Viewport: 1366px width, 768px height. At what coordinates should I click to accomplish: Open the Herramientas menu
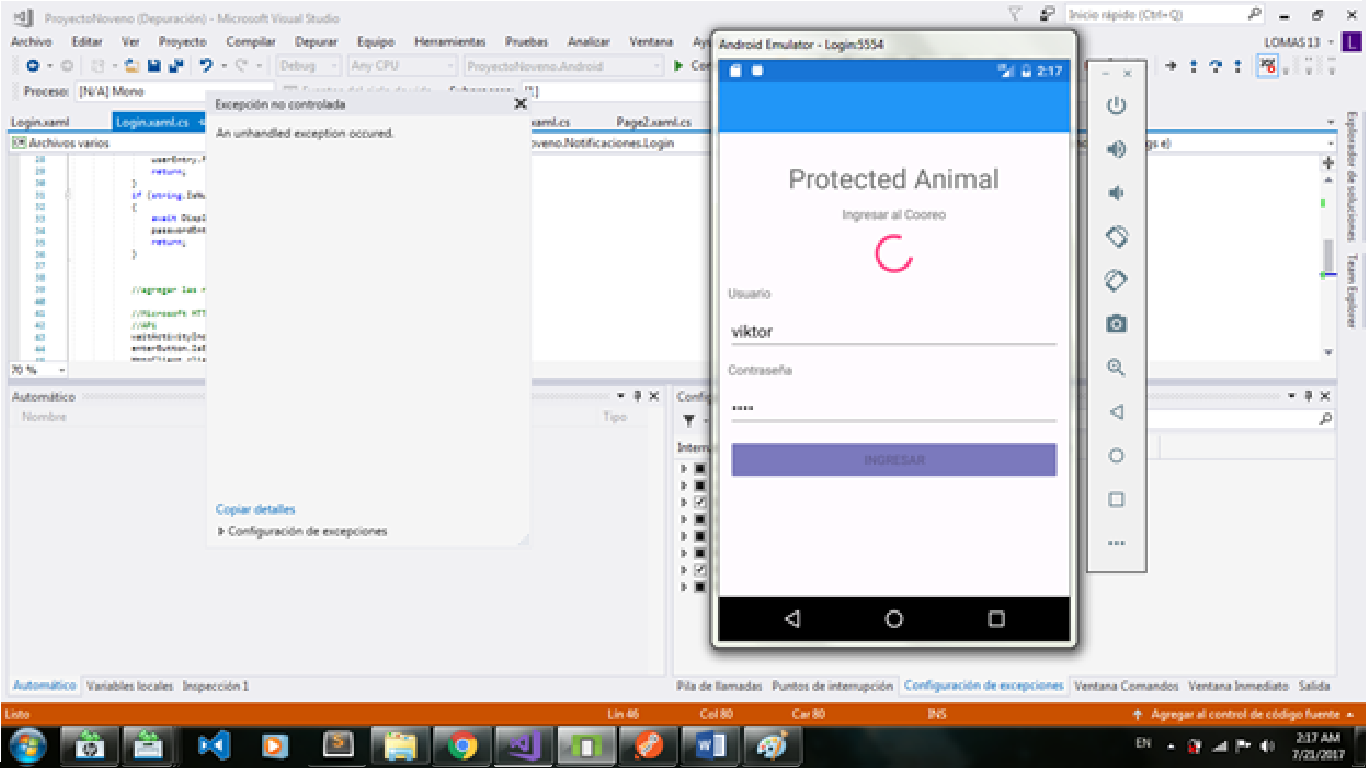click(x=449, y=42)
